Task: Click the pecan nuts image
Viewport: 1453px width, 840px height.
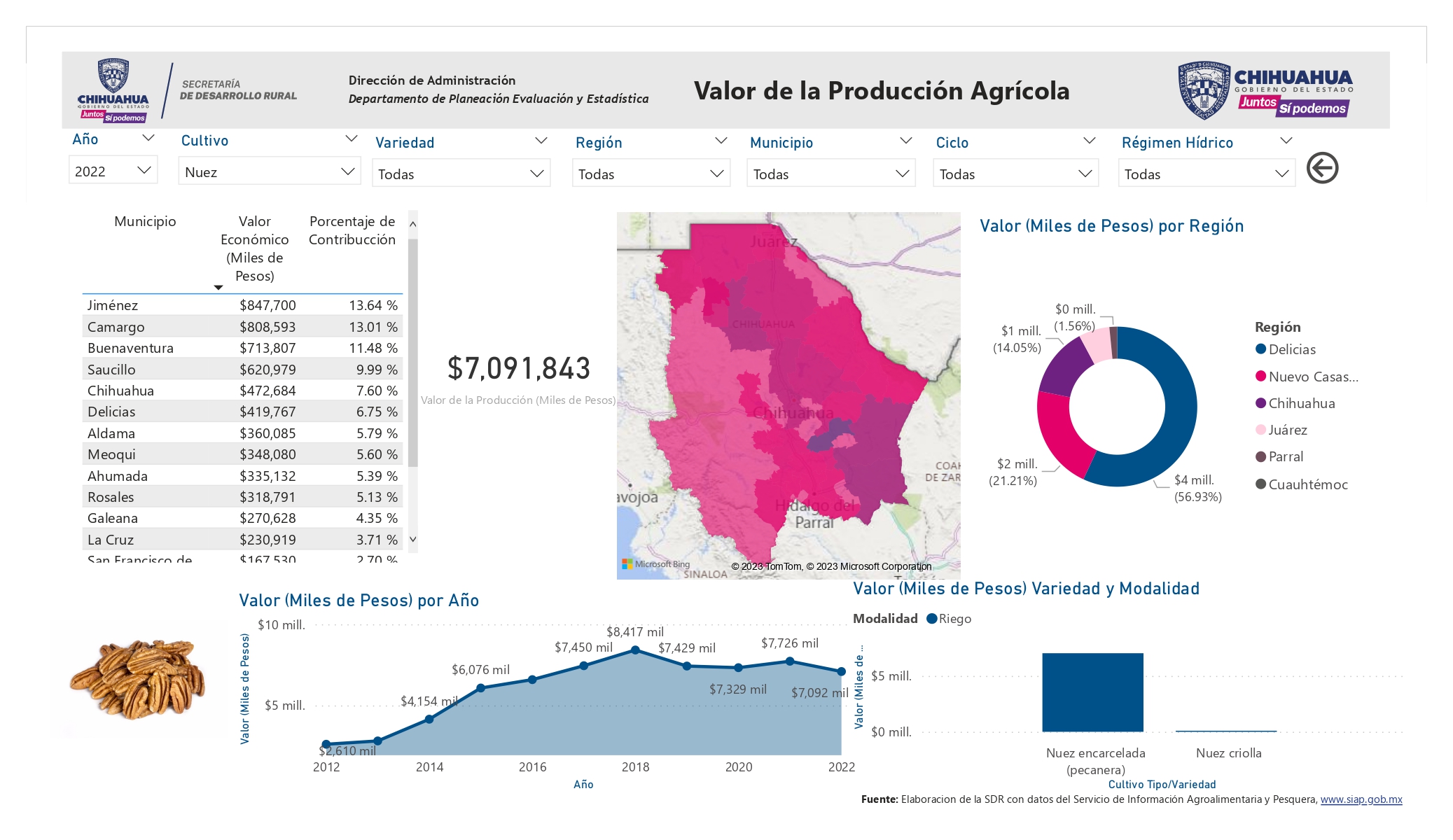Action: tap(138, 679)
